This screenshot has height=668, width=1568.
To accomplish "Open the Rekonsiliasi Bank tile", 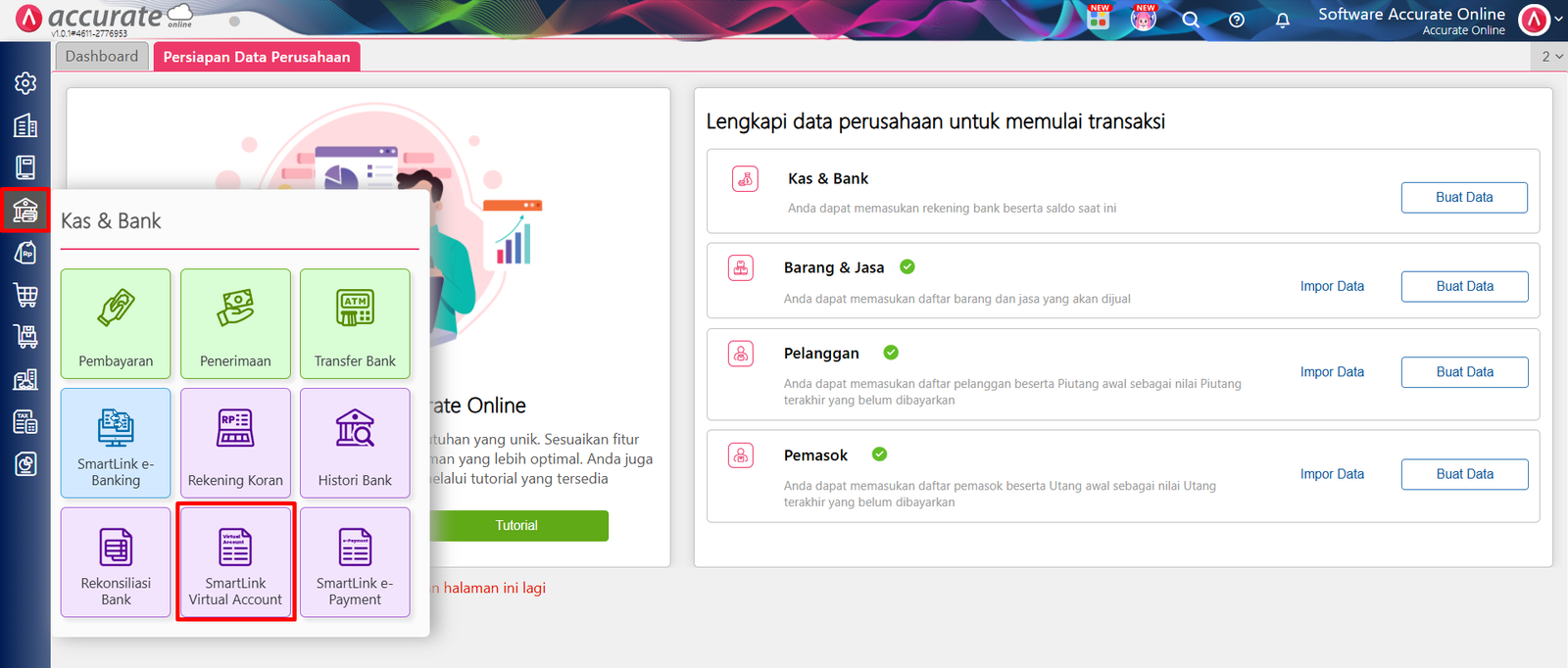I will pos(116,562).
